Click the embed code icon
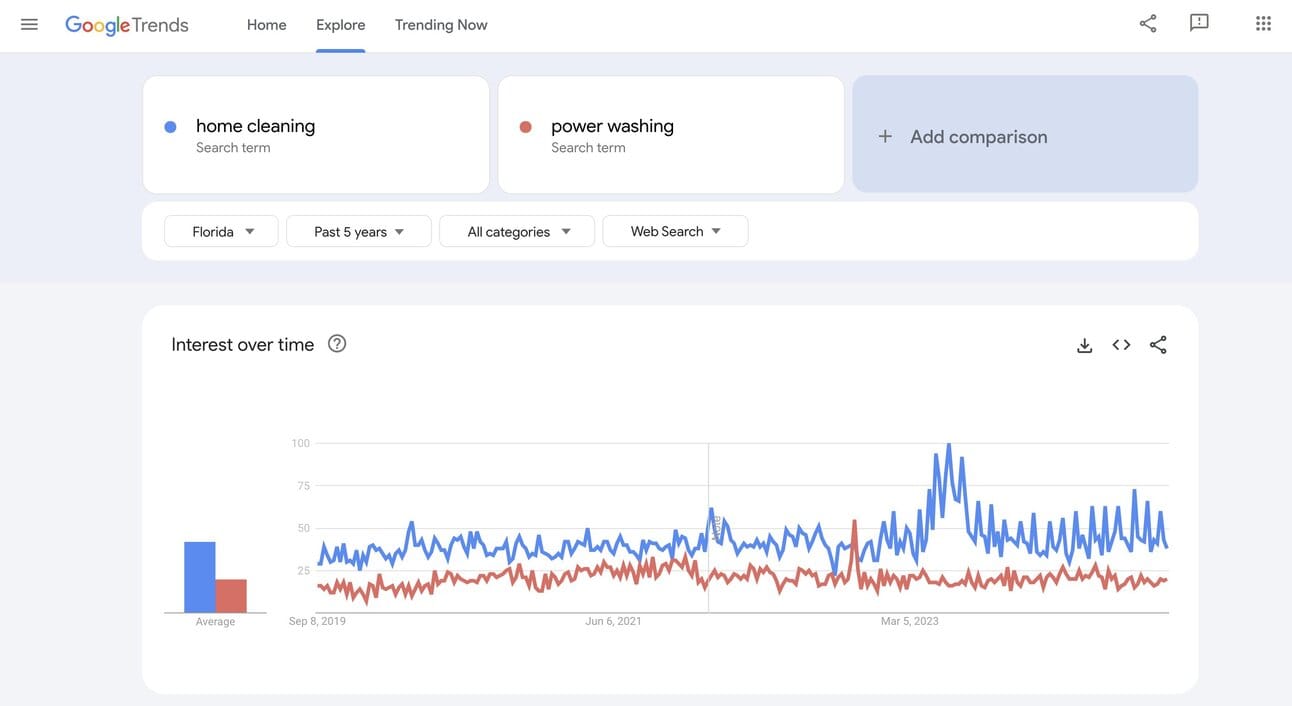This screenshot has height=706, width=1292. pos(1121,345)
